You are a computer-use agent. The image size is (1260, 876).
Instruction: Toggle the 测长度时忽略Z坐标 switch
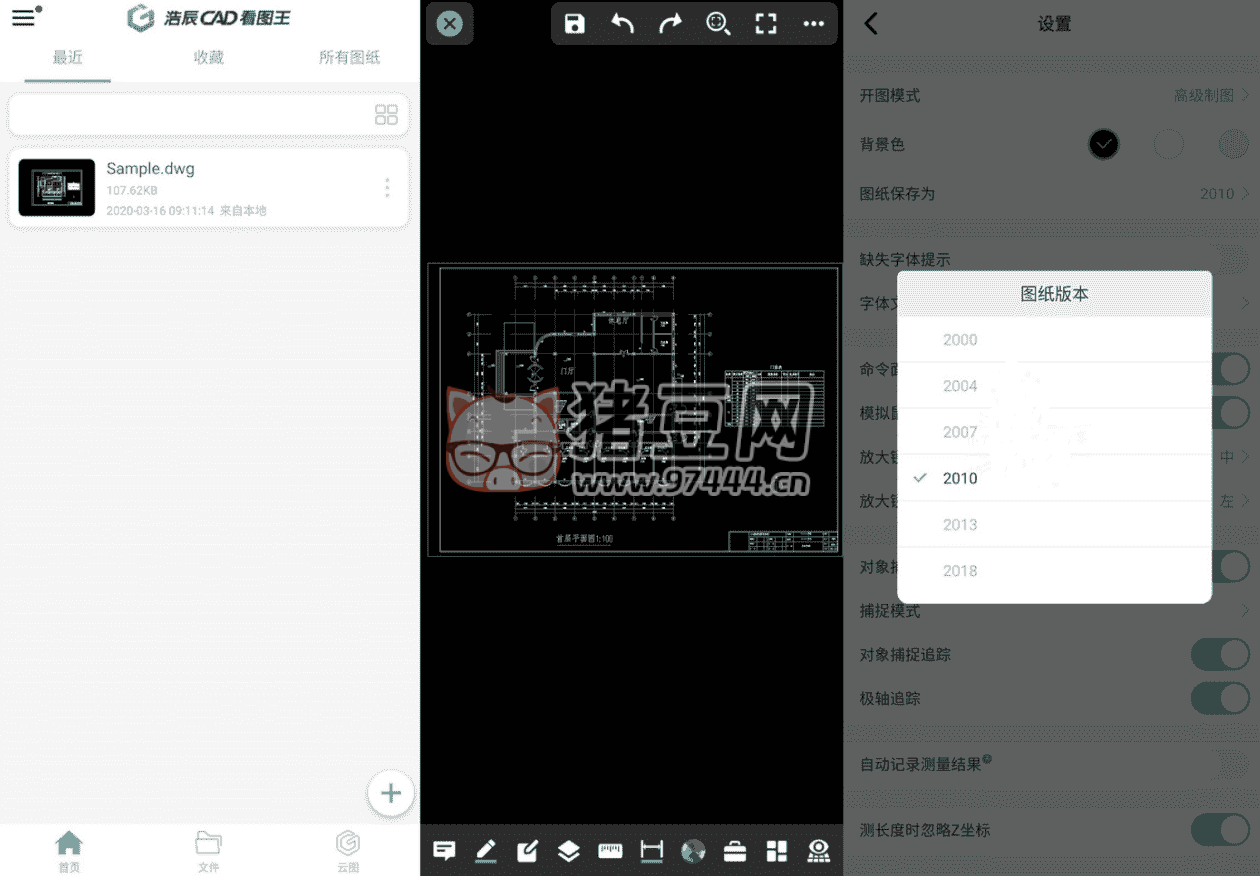(1219, 830)
